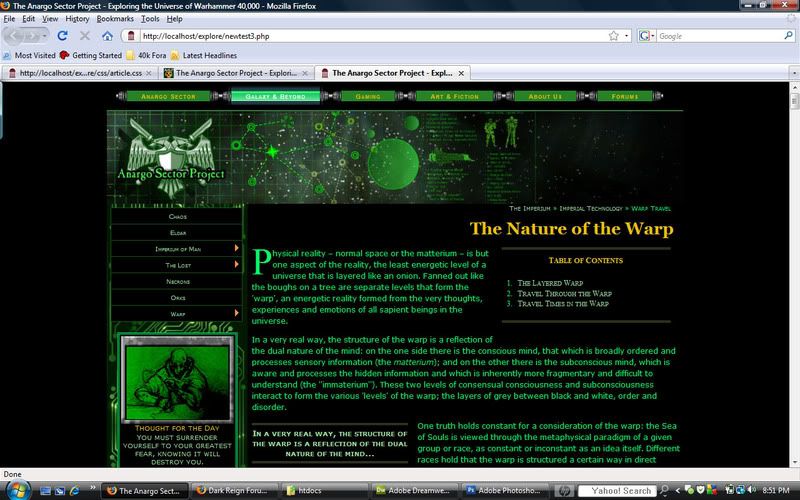Open the File menu
This screenshot has width=800, height=500.
click(x=9, y=19)
